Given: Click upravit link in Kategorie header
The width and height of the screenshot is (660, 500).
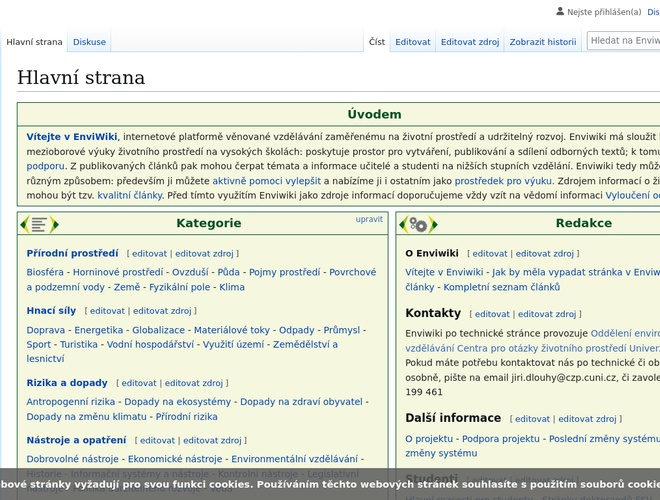Looking at the screenshot, I should click(369, 218).
